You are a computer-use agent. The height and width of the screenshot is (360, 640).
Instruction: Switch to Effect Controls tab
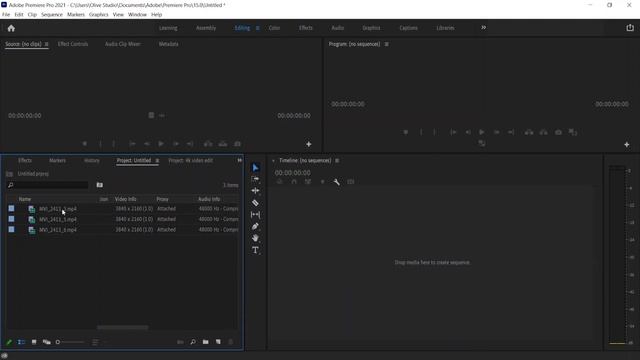(73, 44)
